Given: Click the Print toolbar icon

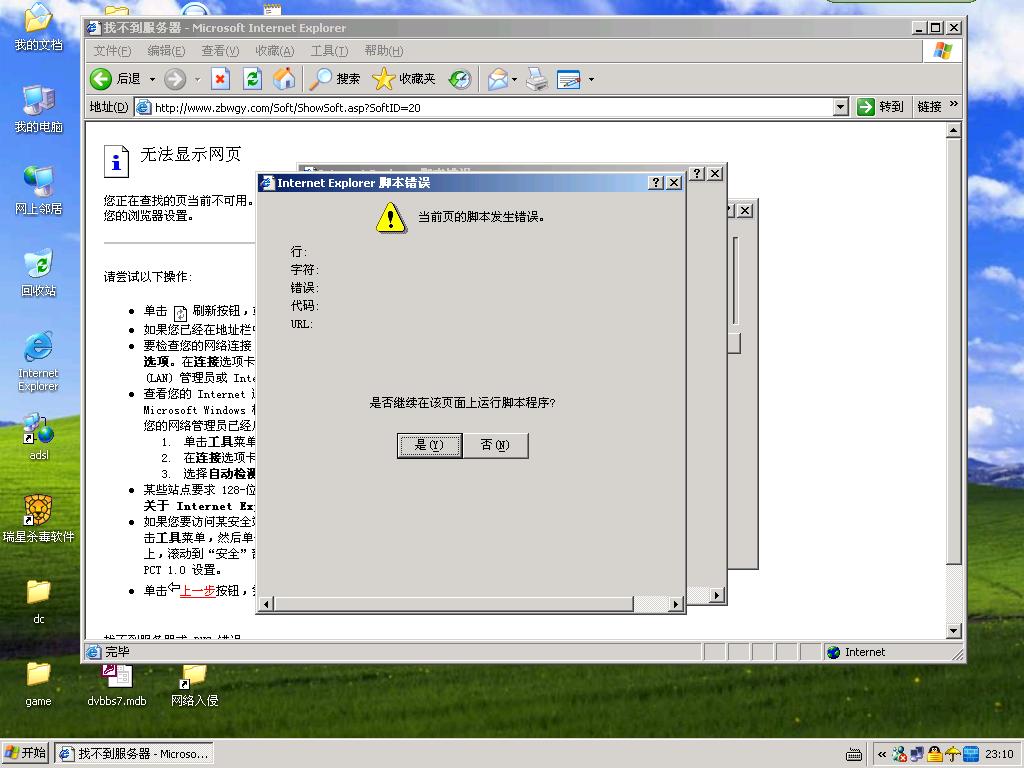Looking at the screenshot, I should coord(537,80).
